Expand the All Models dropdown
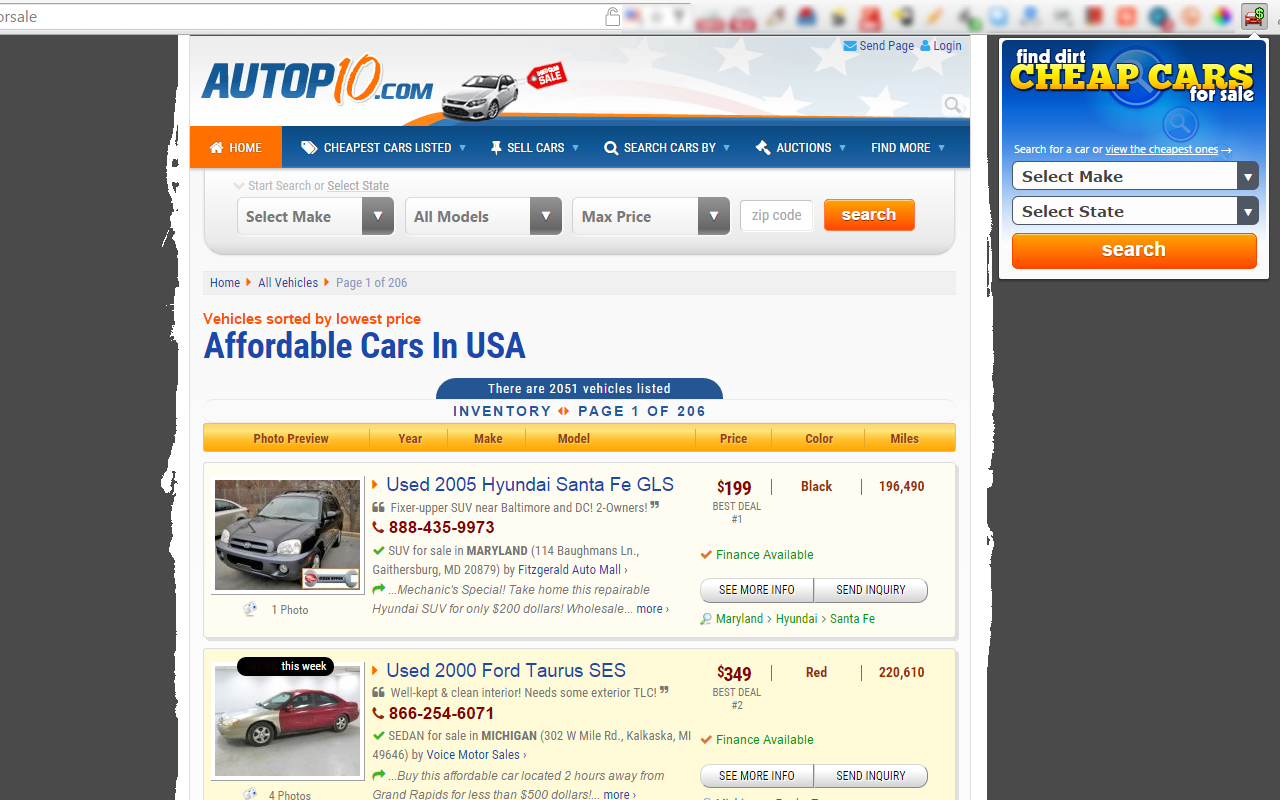The width and height of the screenshot is (1280, 800). (x=483, y=216)
